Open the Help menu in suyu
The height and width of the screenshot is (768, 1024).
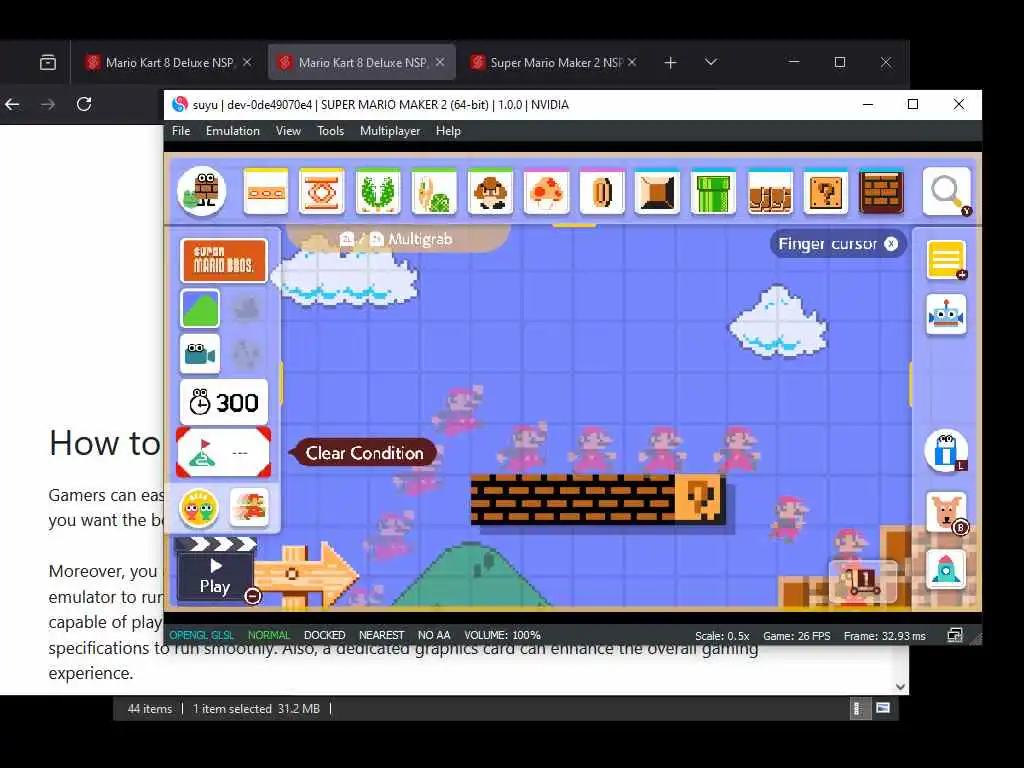click(448, 131)
